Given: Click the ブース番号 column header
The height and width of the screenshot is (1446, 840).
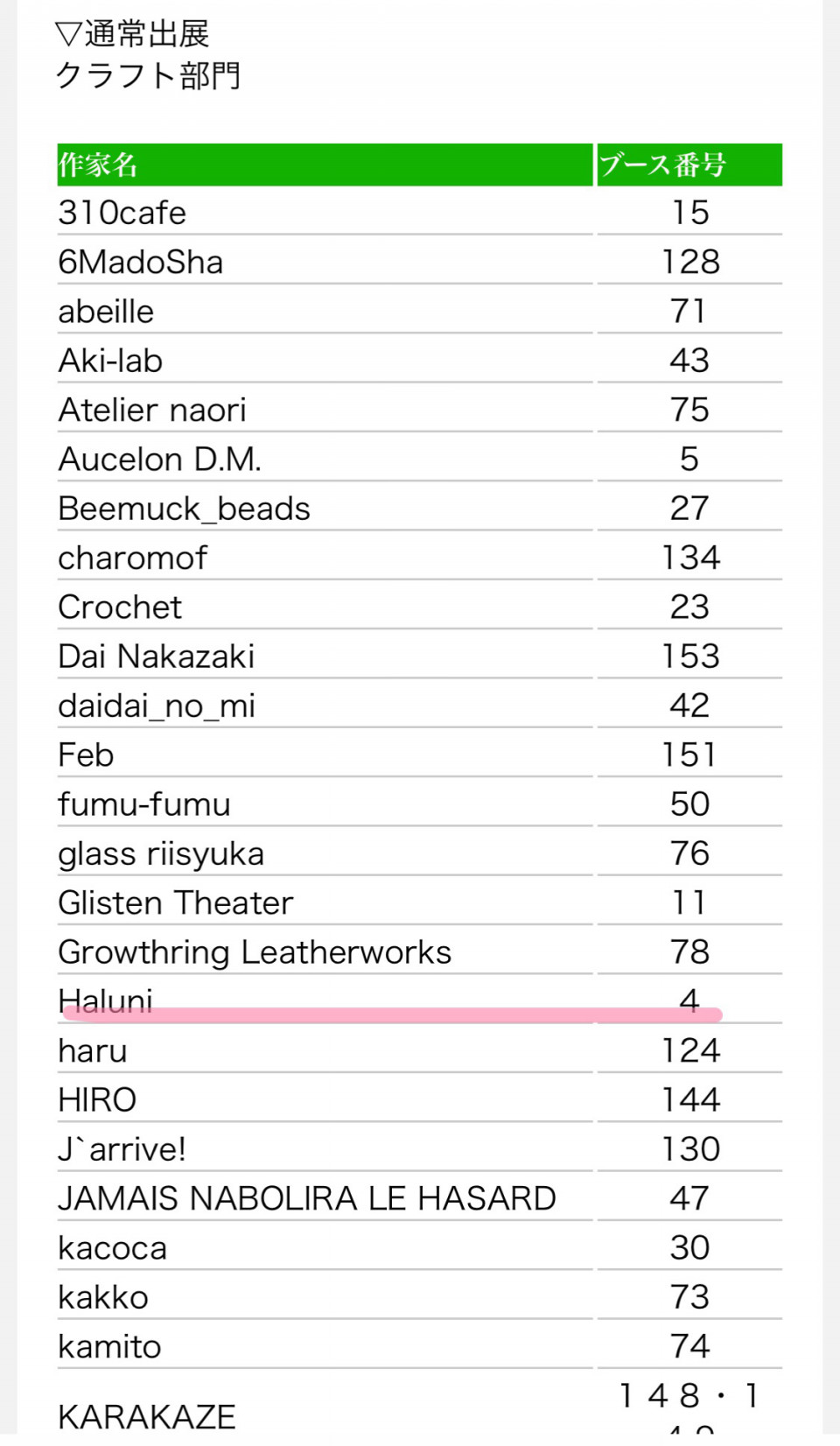Looking at the screenshot, I should pos(662,165).
